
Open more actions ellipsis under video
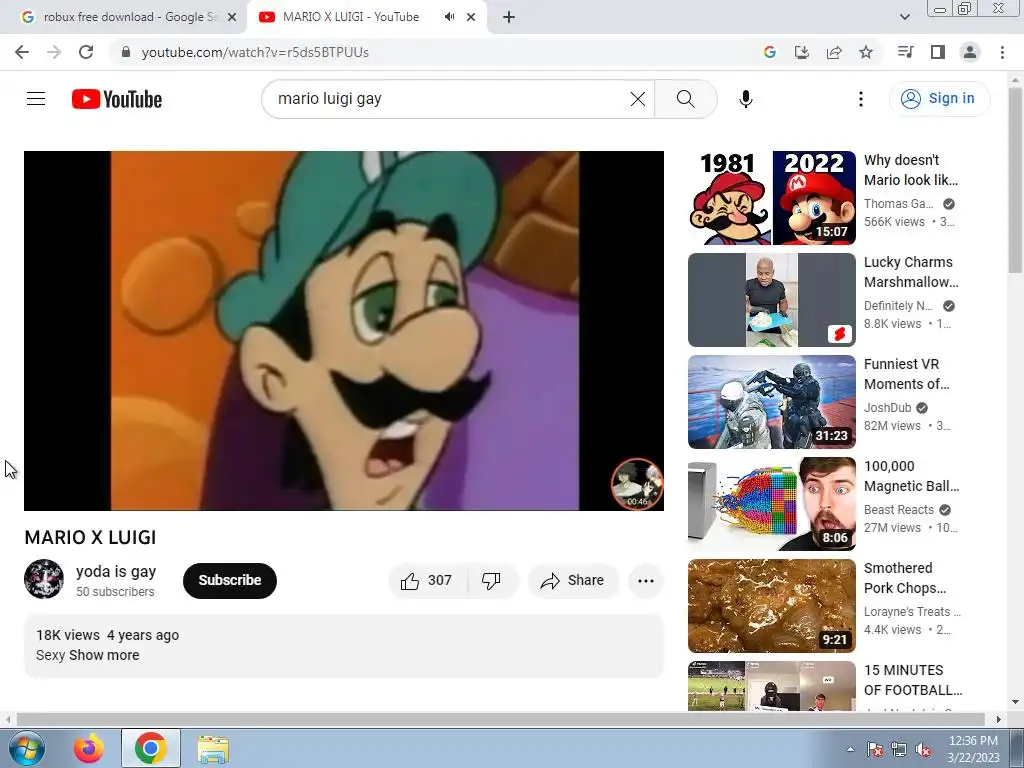(645, 581)
